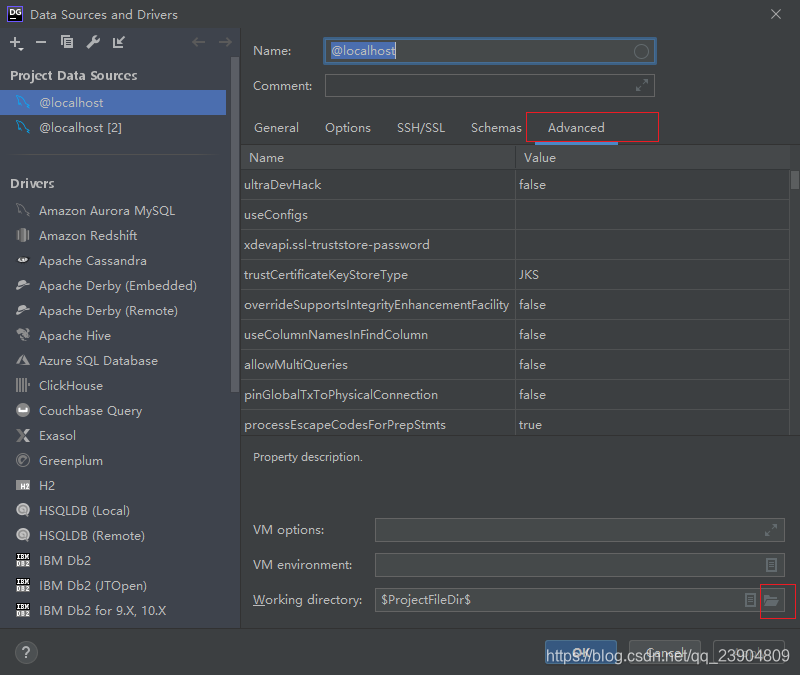The image size is (800, 675).
Task: Select IBM Db2 (JTOpen) driver
Action: pos(115,586)
